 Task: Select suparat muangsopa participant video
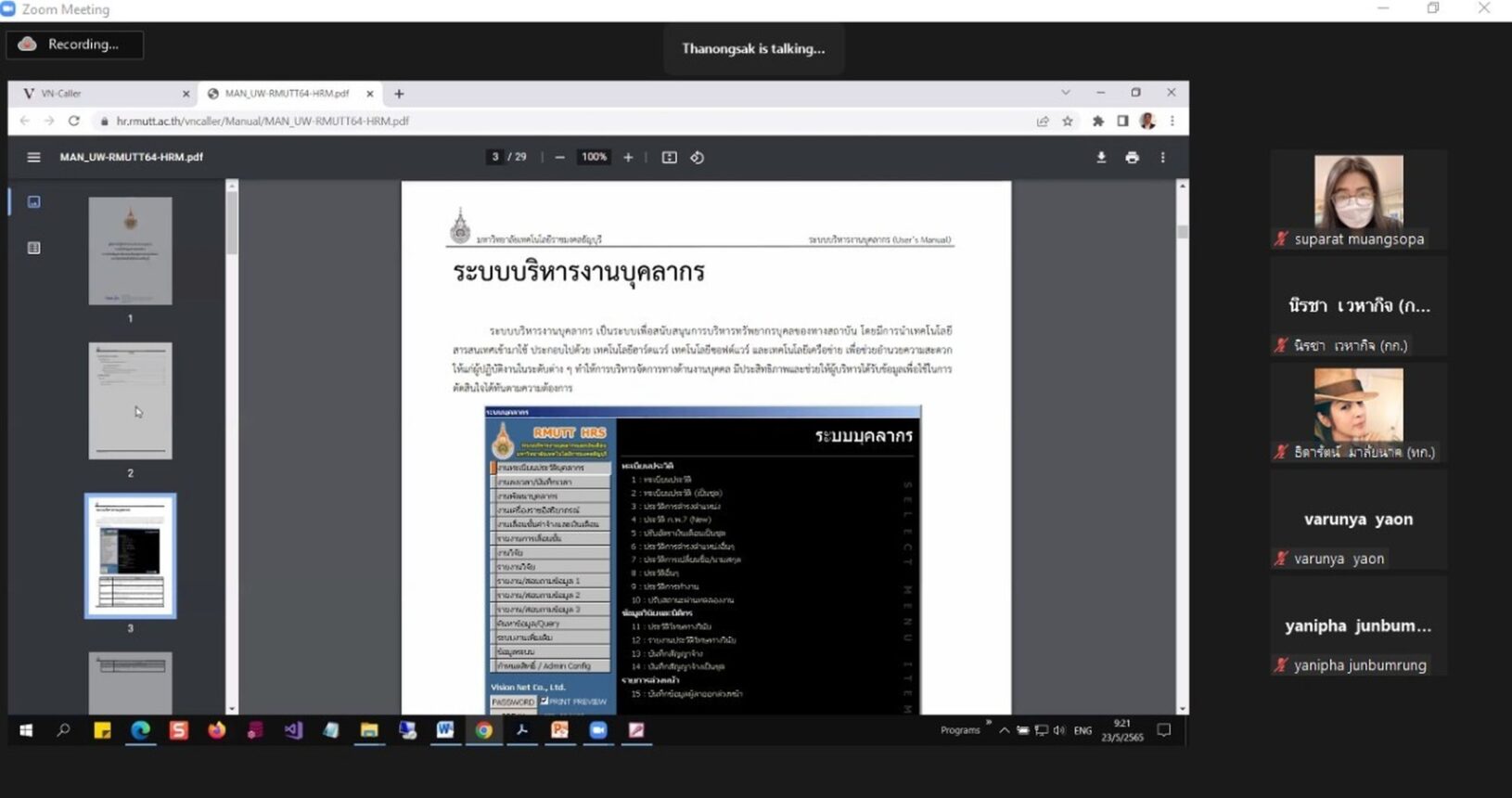pyautogui.click(x=1358, y=199)
